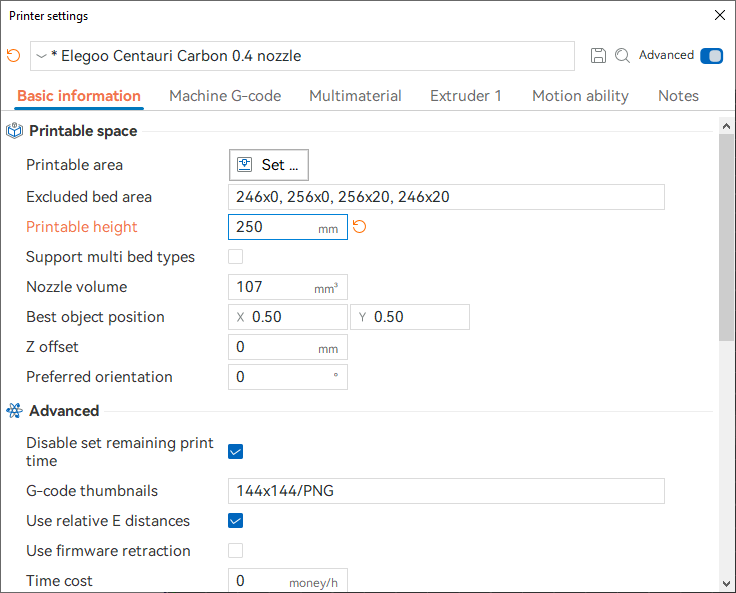The height and width of the screenshot is (593, 736).
Task: Click the scrollbar up arrow
Action: [727, 126]
